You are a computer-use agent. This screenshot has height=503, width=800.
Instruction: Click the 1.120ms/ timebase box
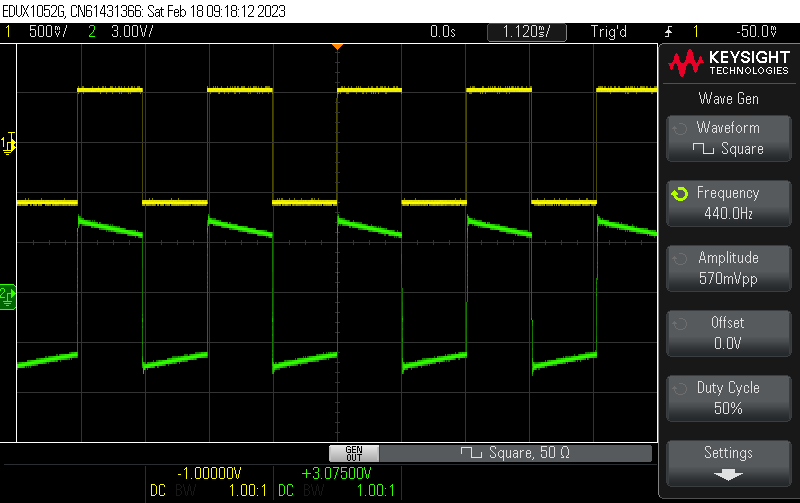(x=527, y=32)
